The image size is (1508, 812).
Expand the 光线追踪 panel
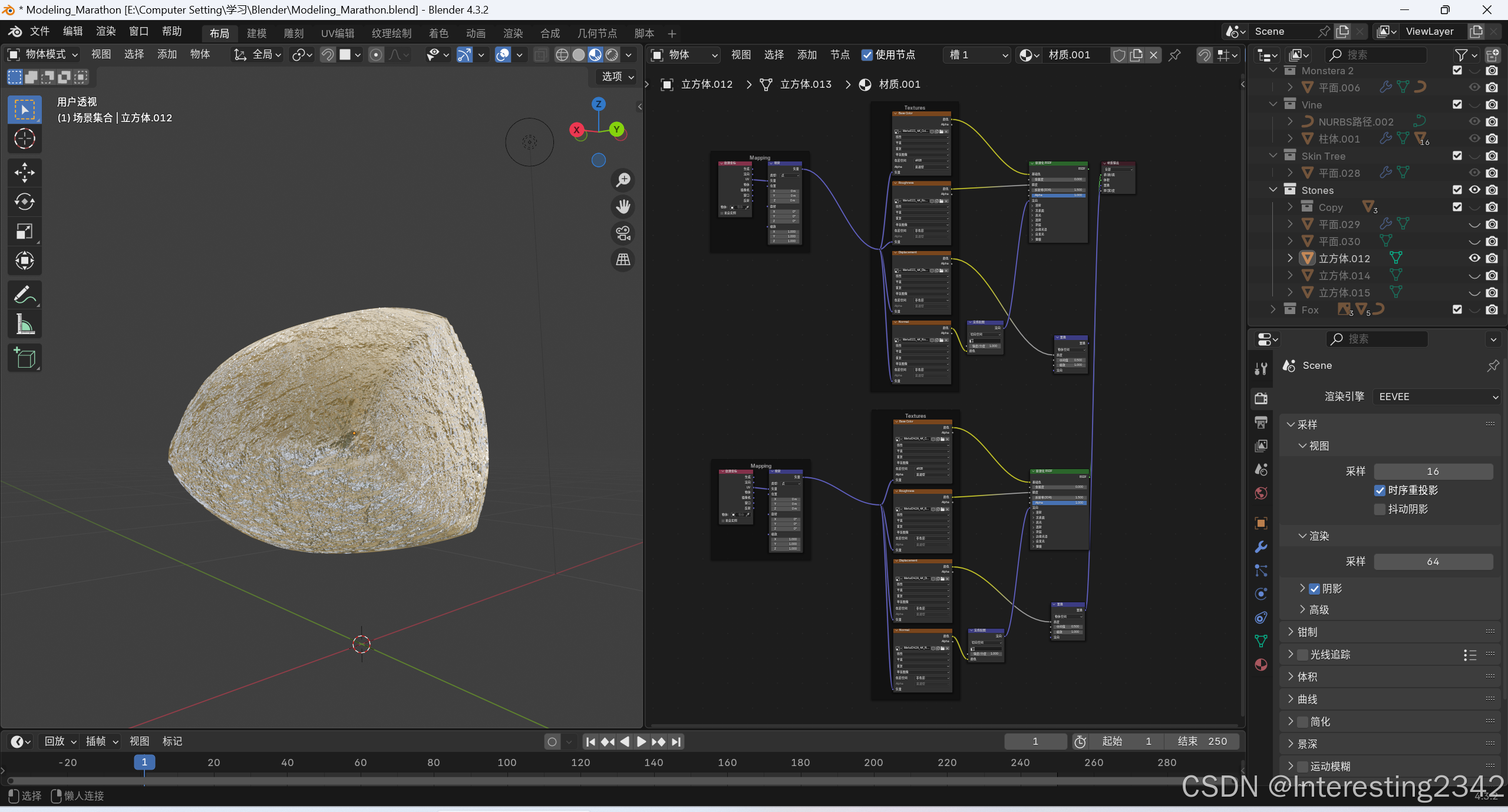[x=1291, y=654]
